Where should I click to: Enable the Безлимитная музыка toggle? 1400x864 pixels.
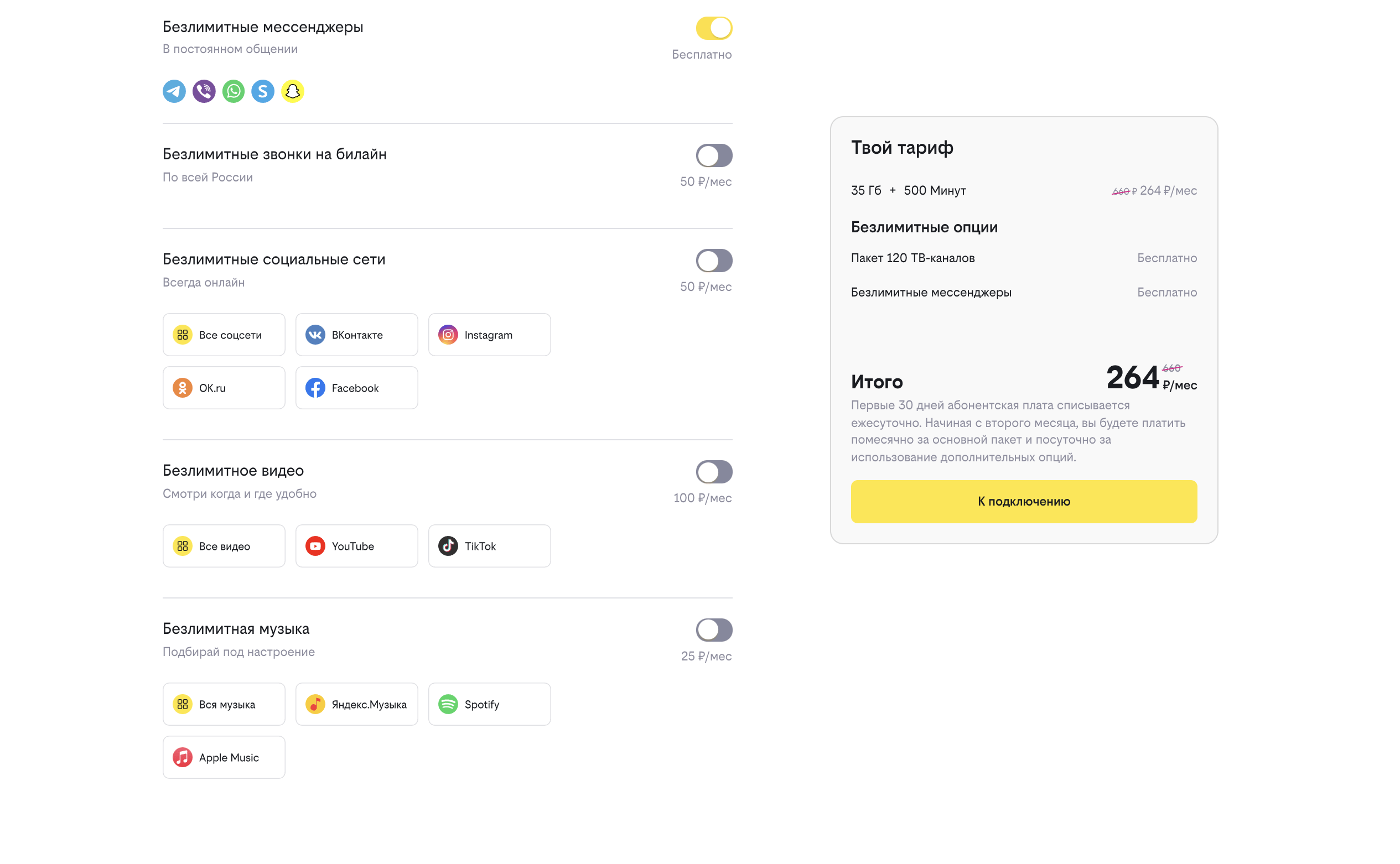tap(714, 630)
